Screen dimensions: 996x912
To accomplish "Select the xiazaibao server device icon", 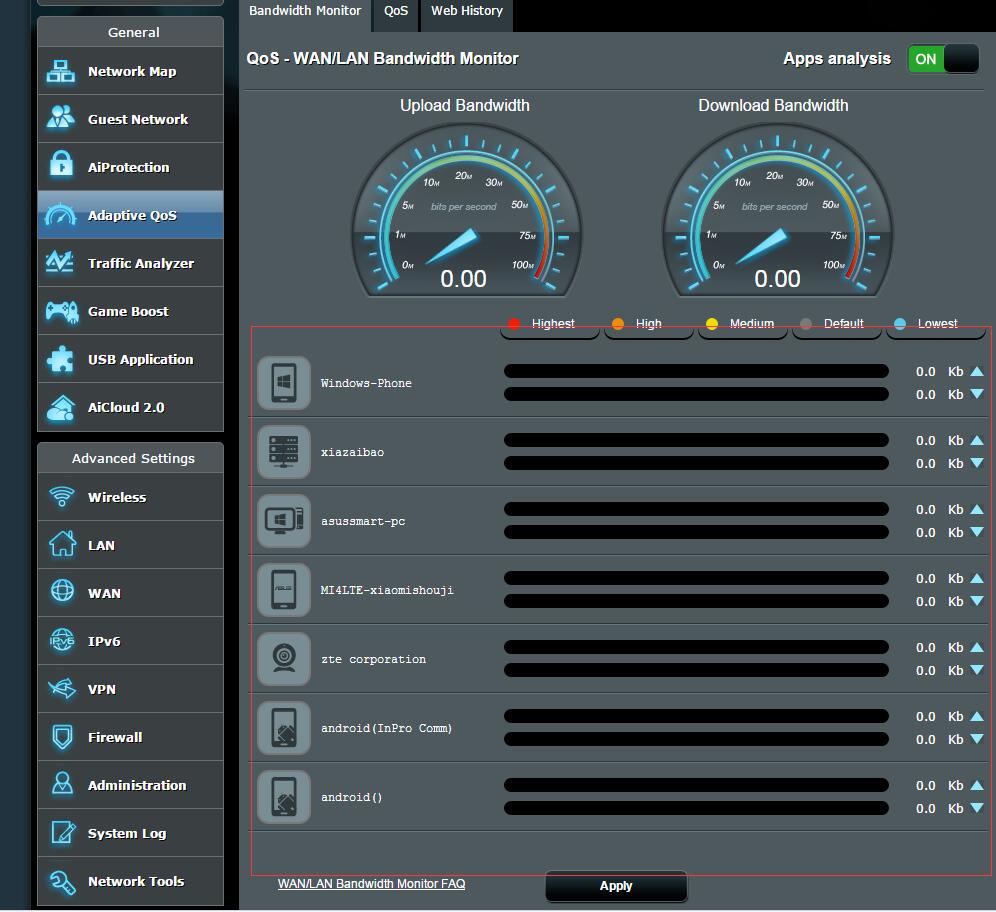I will tap(284, 452).
